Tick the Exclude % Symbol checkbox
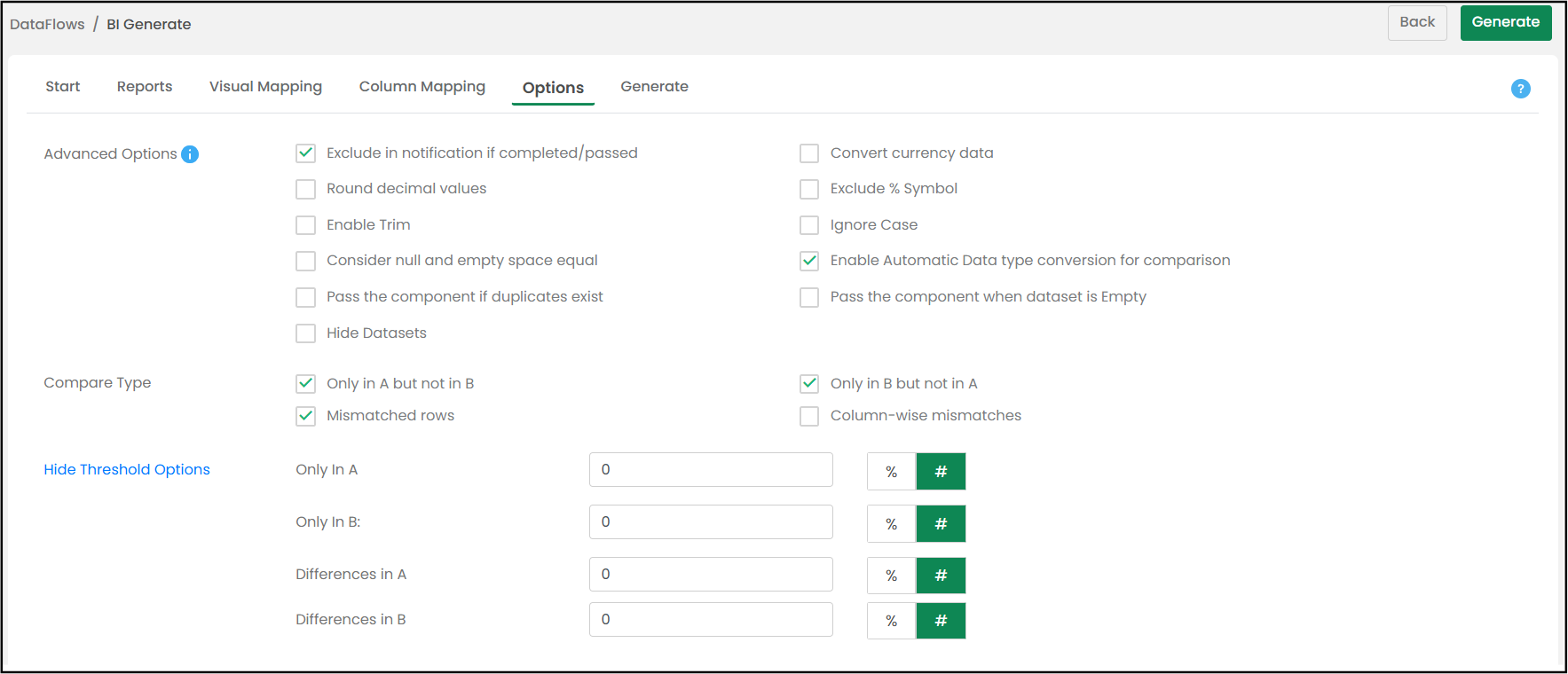The width and height of the screenshot is (1568, 674). [x=809, y=189]
